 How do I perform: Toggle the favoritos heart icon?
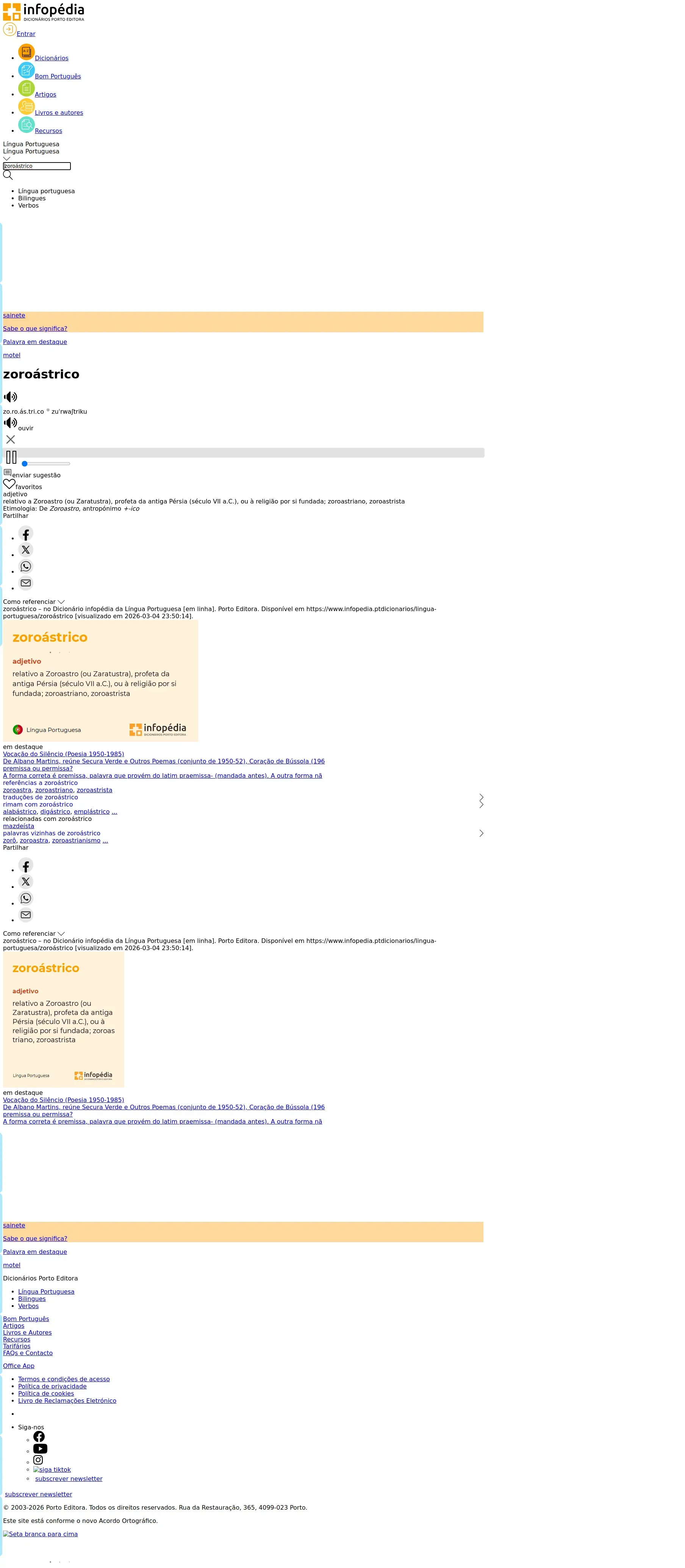click(9, 485)
